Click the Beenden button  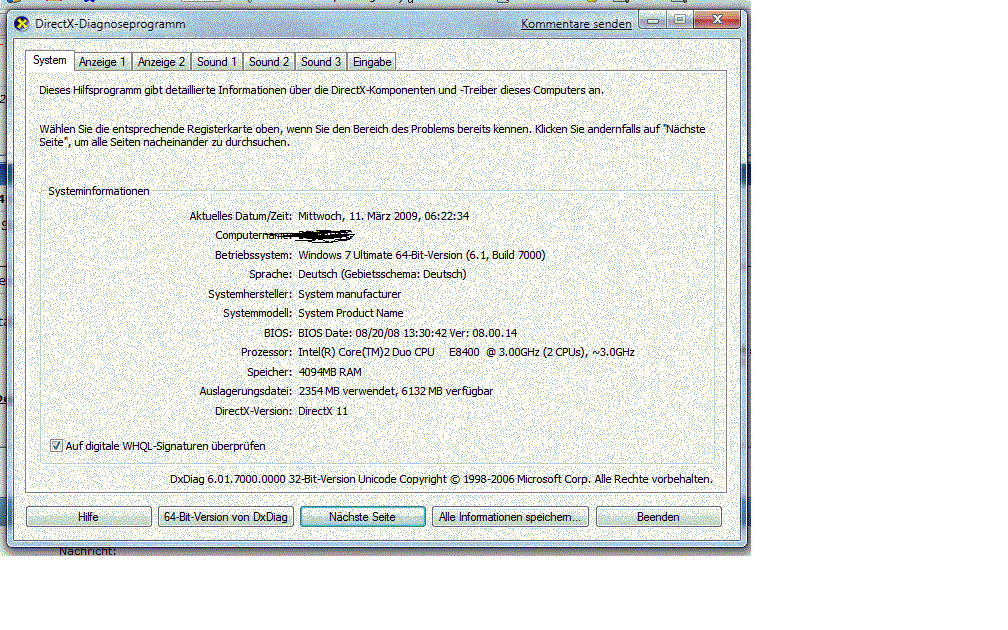coord(658,517)
